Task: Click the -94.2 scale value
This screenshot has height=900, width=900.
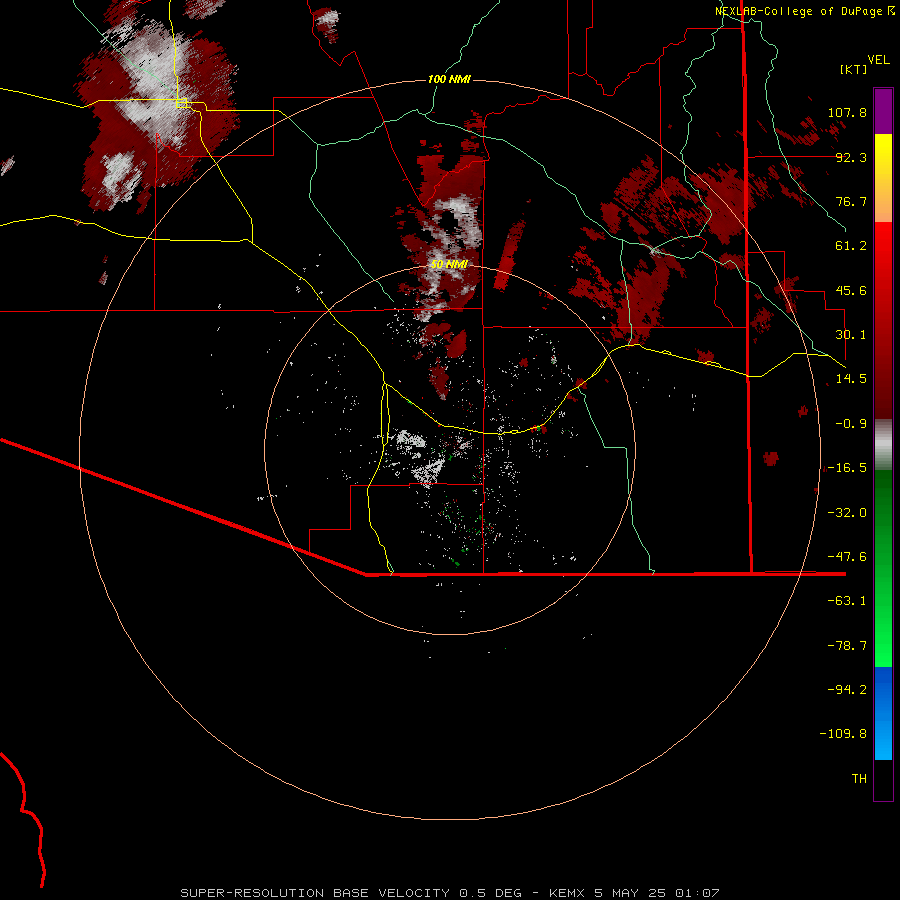Action: click(847, 690)
